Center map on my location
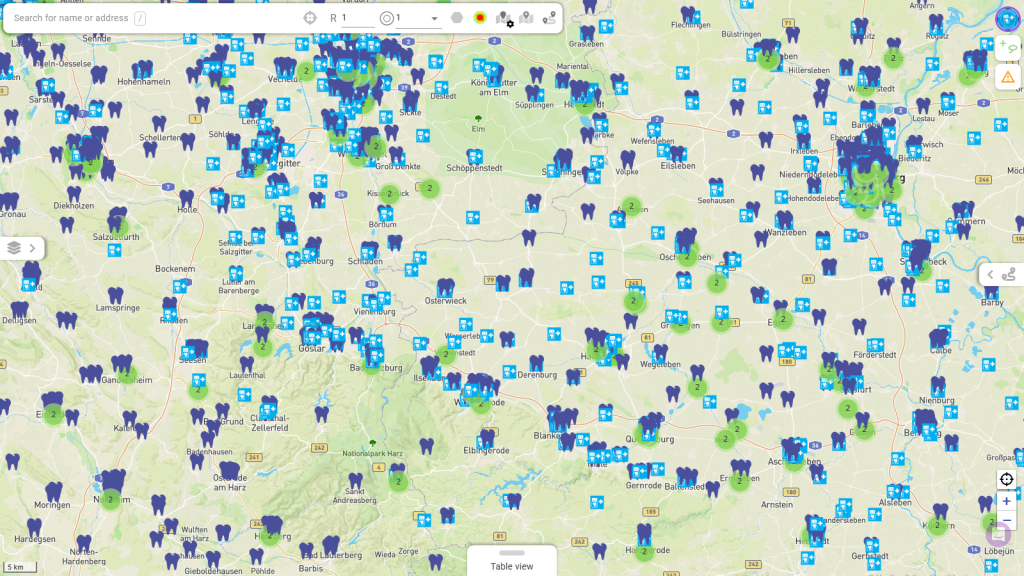This screenshot has height=576, width=1024. [x=1006, y=479]
